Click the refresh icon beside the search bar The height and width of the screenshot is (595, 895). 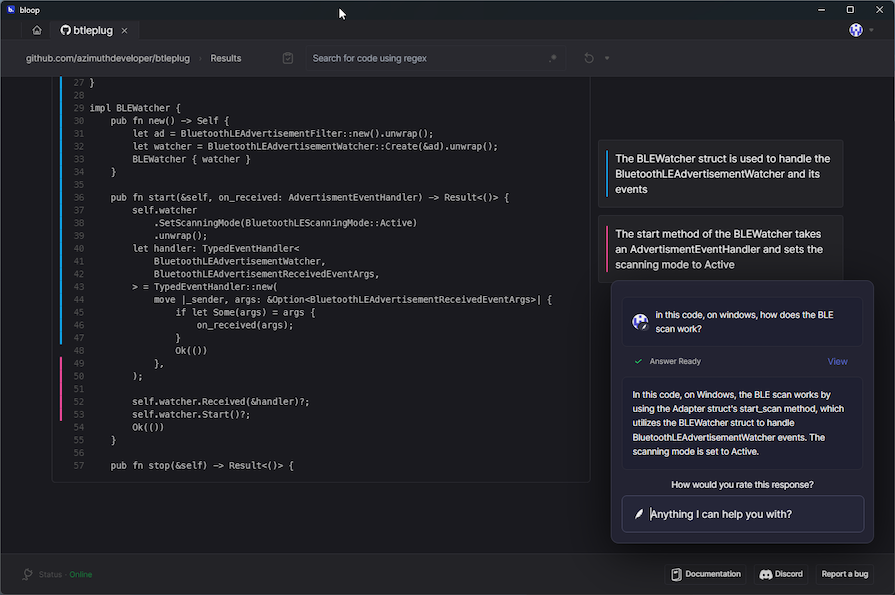click(x=589, y=58)
